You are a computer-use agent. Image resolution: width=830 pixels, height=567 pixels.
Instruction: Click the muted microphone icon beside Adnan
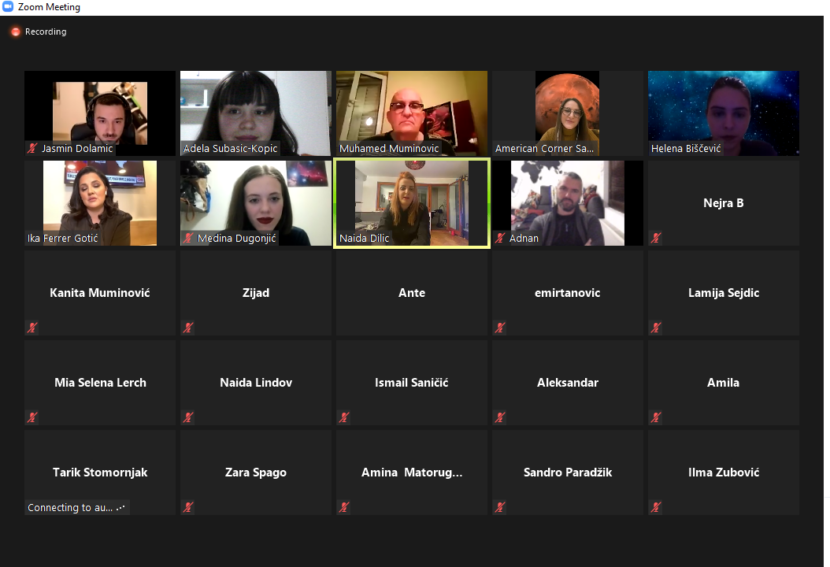pos(500,238)
